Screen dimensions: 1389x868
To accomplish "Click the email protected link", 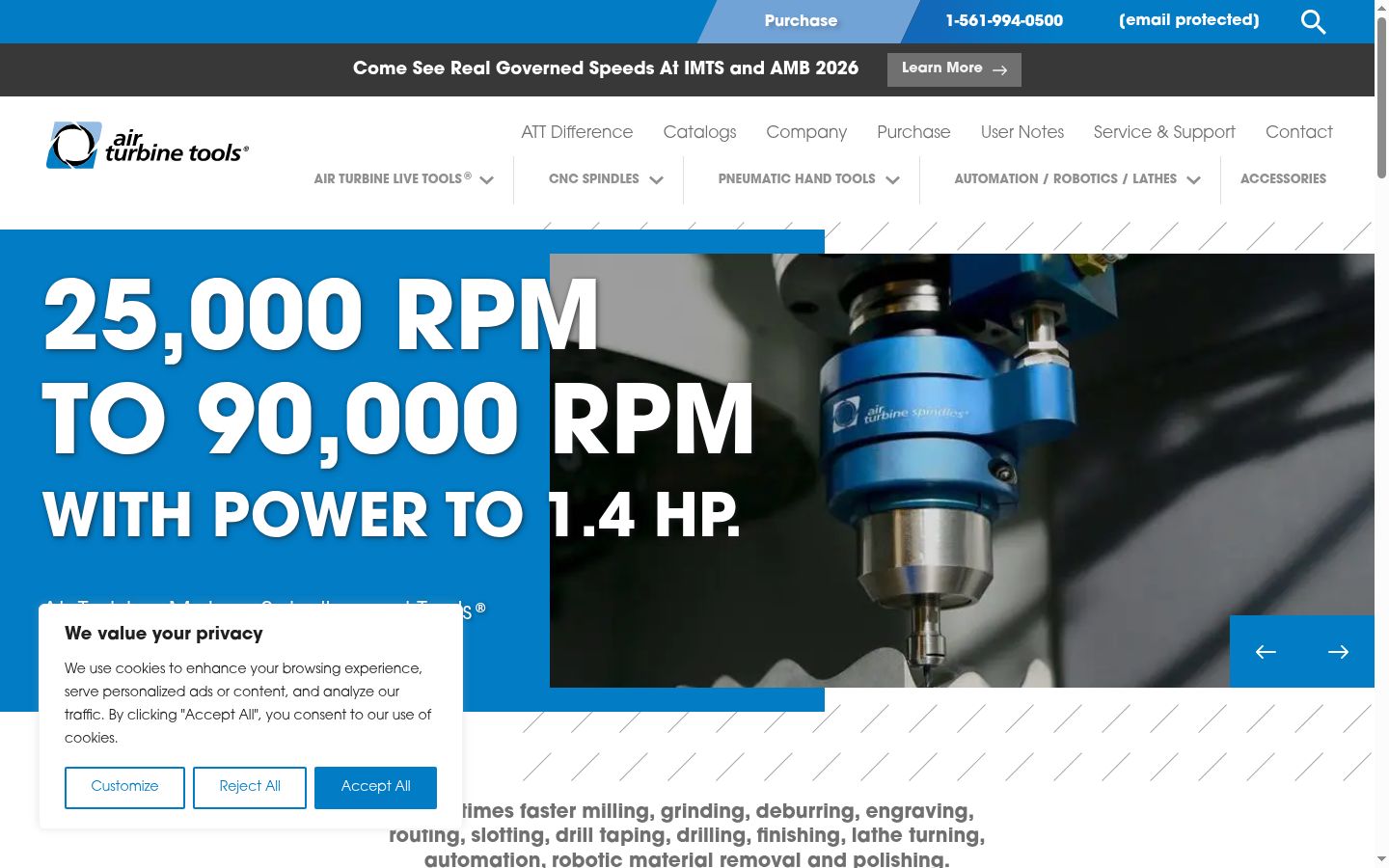I will point(1188,20).
